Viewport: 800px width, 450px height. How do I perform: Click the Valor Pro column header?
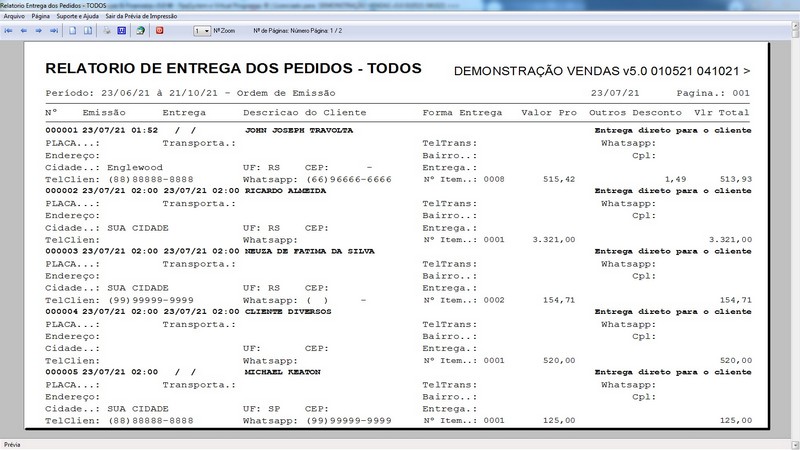tap(549, 113)
